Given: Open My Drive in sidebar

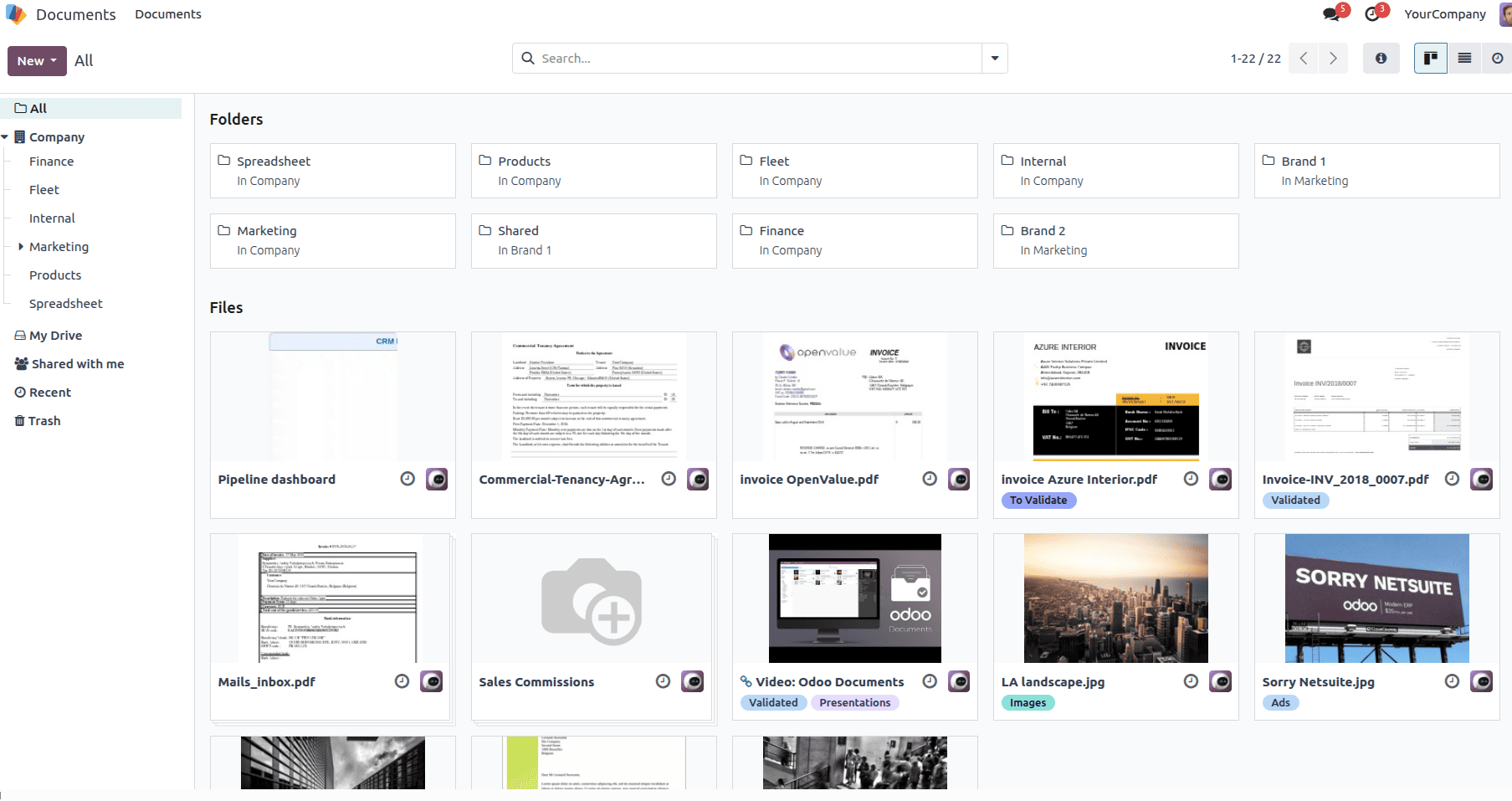Looking at the screenshot, I should coord(49,336).
